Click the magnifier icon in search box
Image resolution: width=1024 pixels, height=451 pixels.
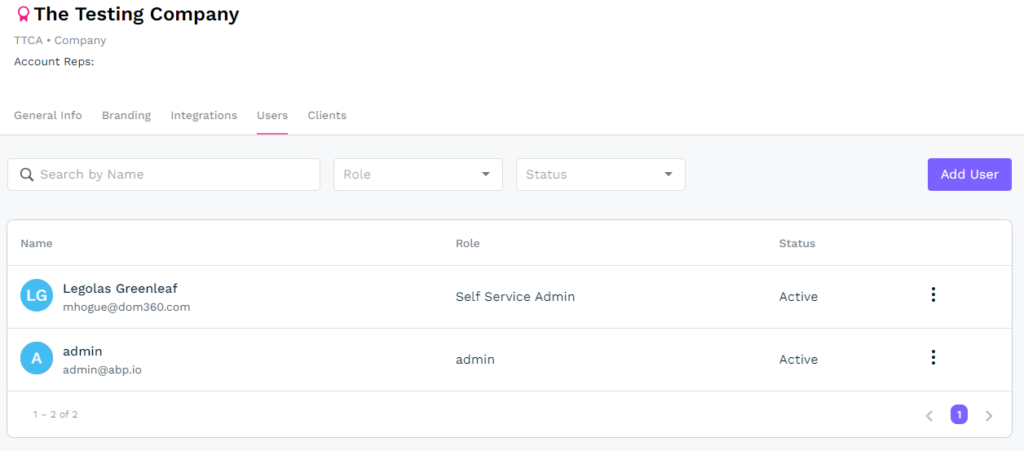(27, 175)
